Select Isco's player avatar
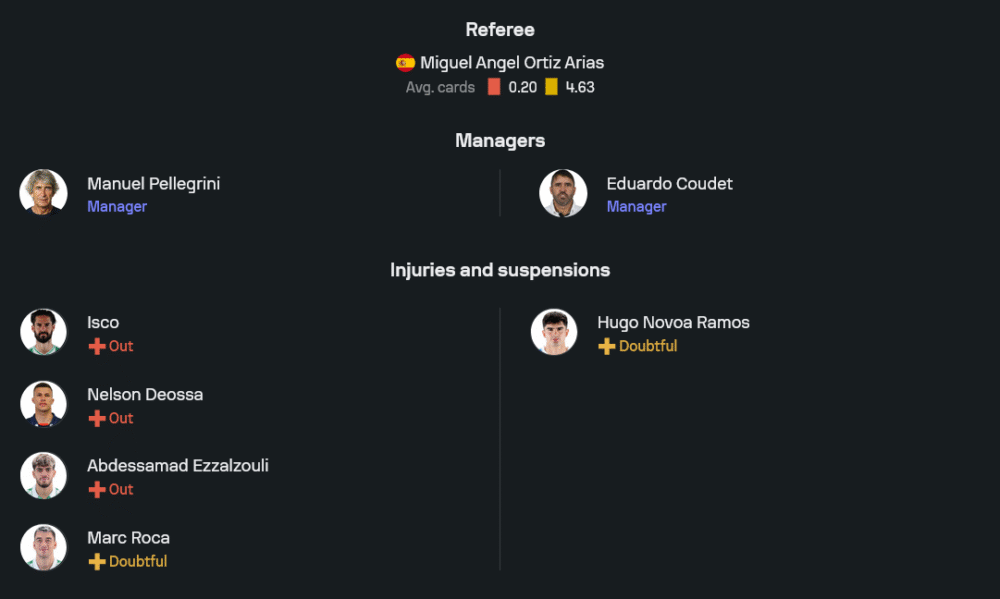The image size is (1000, 599). tap(43, 332)
